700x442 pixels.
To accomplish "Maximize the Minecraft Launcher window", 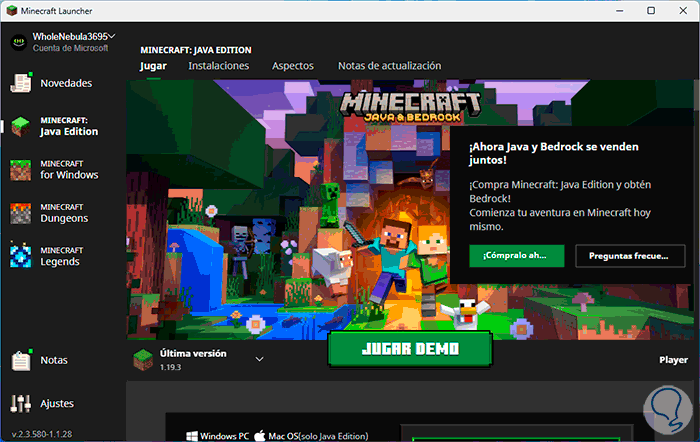I will (651, 10).
